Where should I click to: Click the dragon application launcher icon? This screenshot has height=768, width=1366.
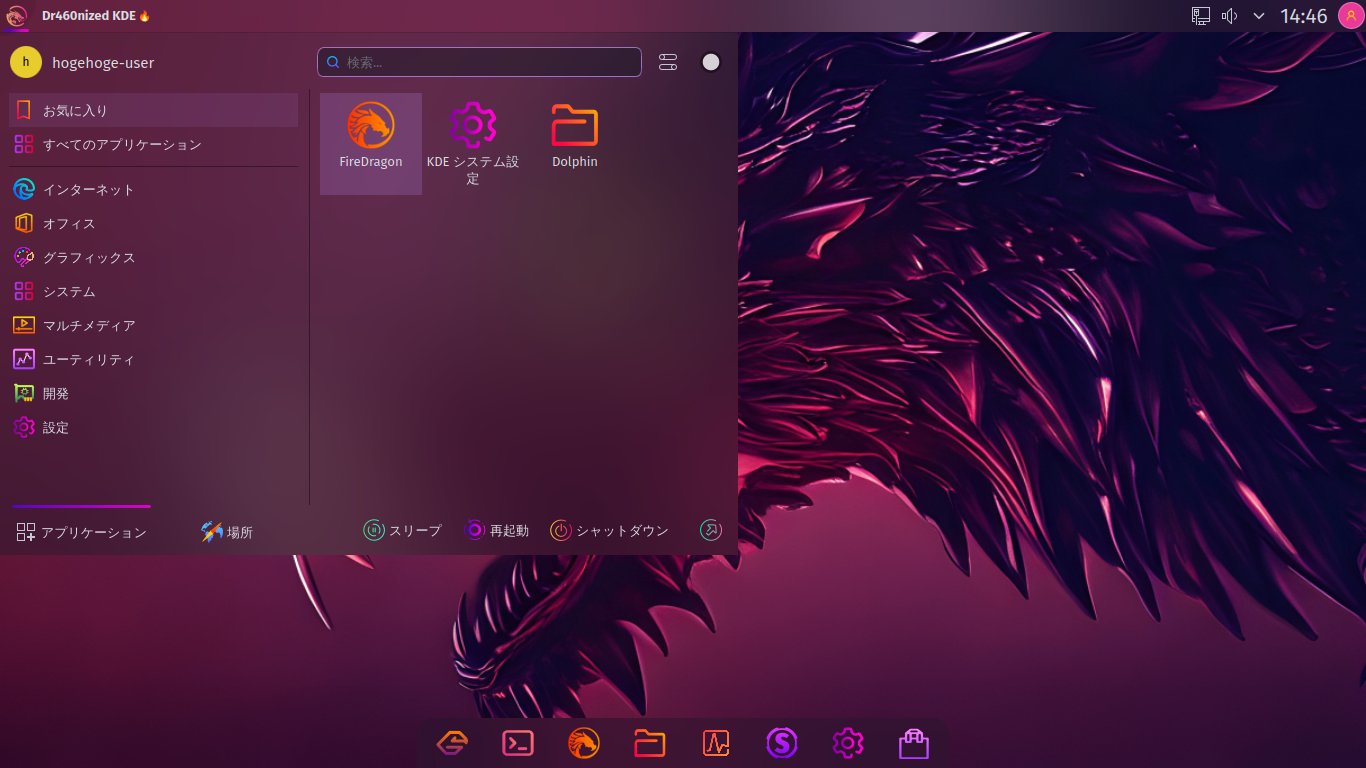[x=16, y=16]
